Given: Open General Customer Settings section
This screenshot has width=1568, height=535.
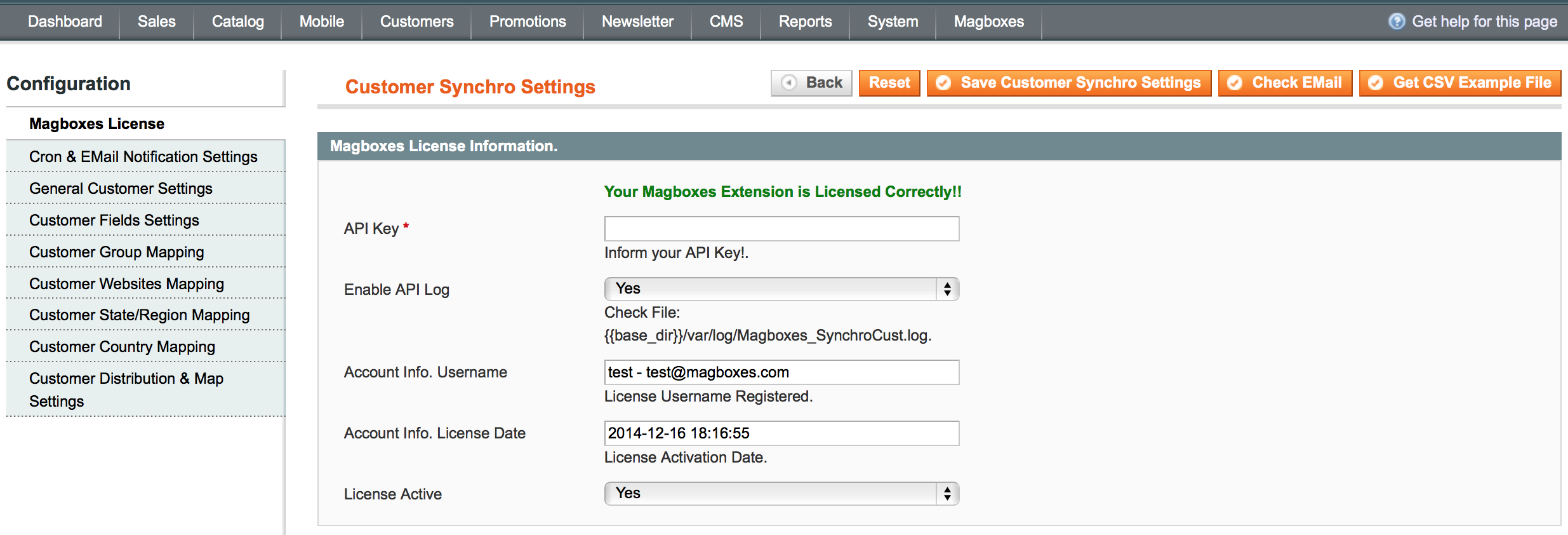Looking at the screenshot, I should click(145, 188).
